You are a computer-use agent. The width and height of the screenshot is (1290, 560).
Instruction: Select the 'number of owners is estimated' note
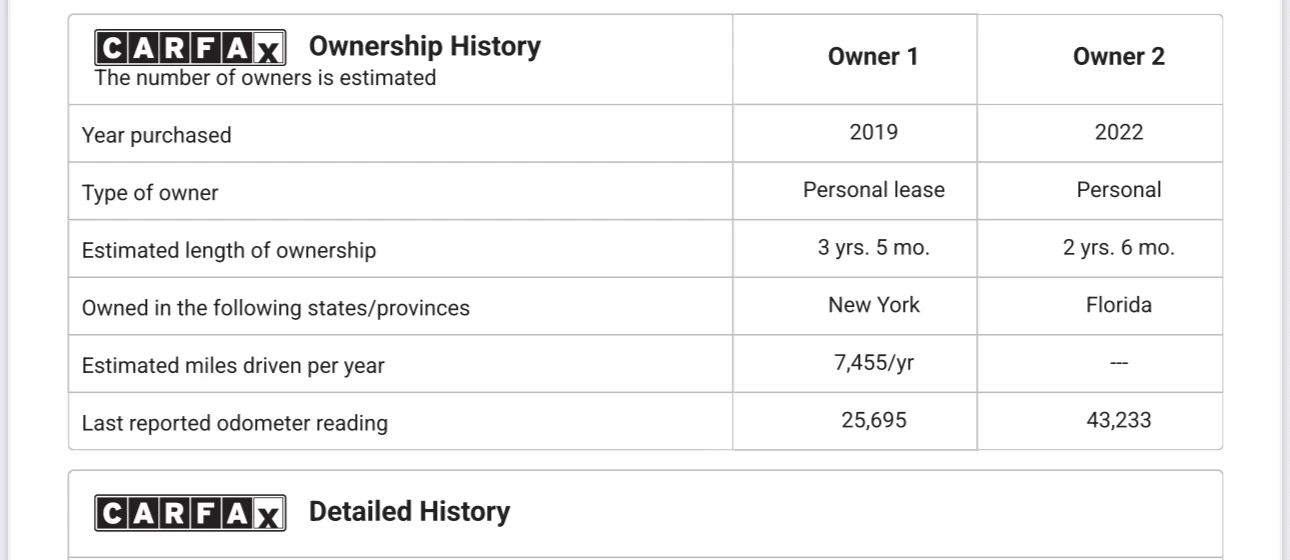(265, 78)
